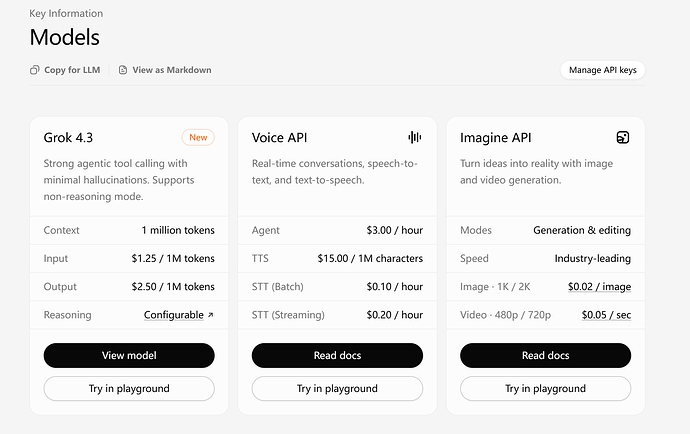The height and width of the screenshot is (434, 690).
Task: Click the Voice API description text
Action: click(334, 172)
